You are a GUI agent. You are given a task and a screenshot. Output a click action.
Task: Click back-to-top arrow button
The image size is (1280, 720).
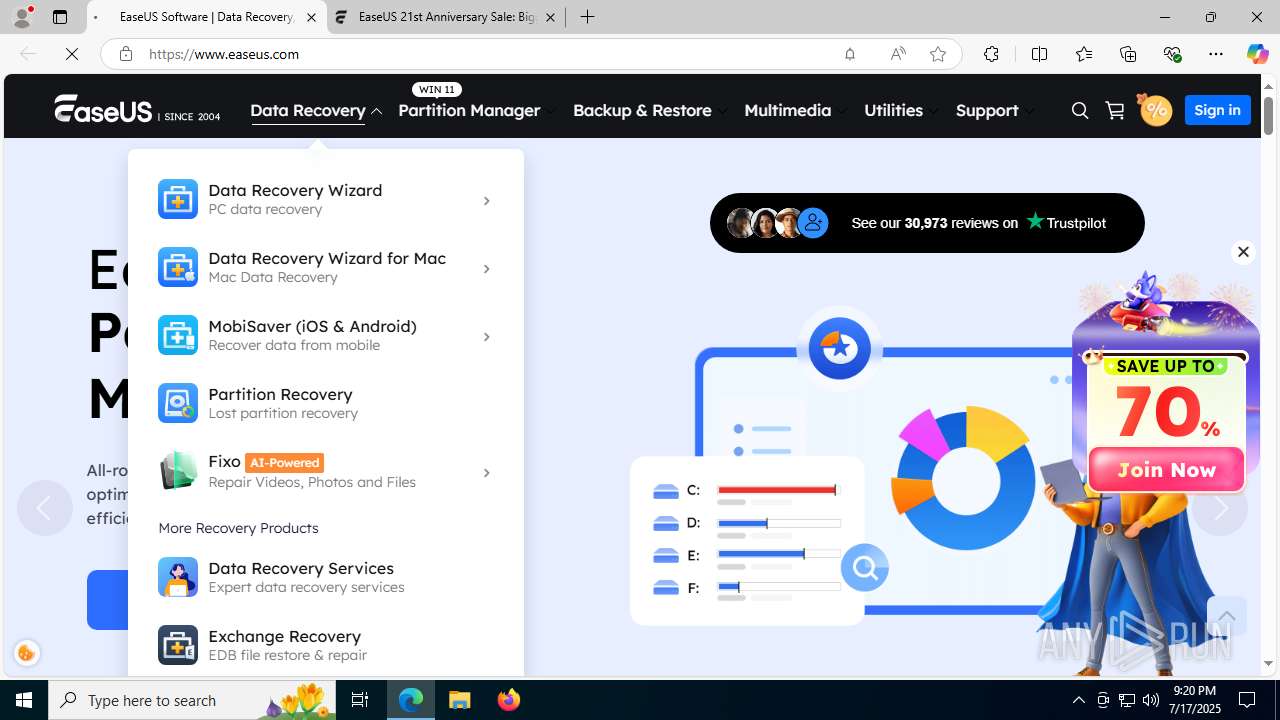1226,616
